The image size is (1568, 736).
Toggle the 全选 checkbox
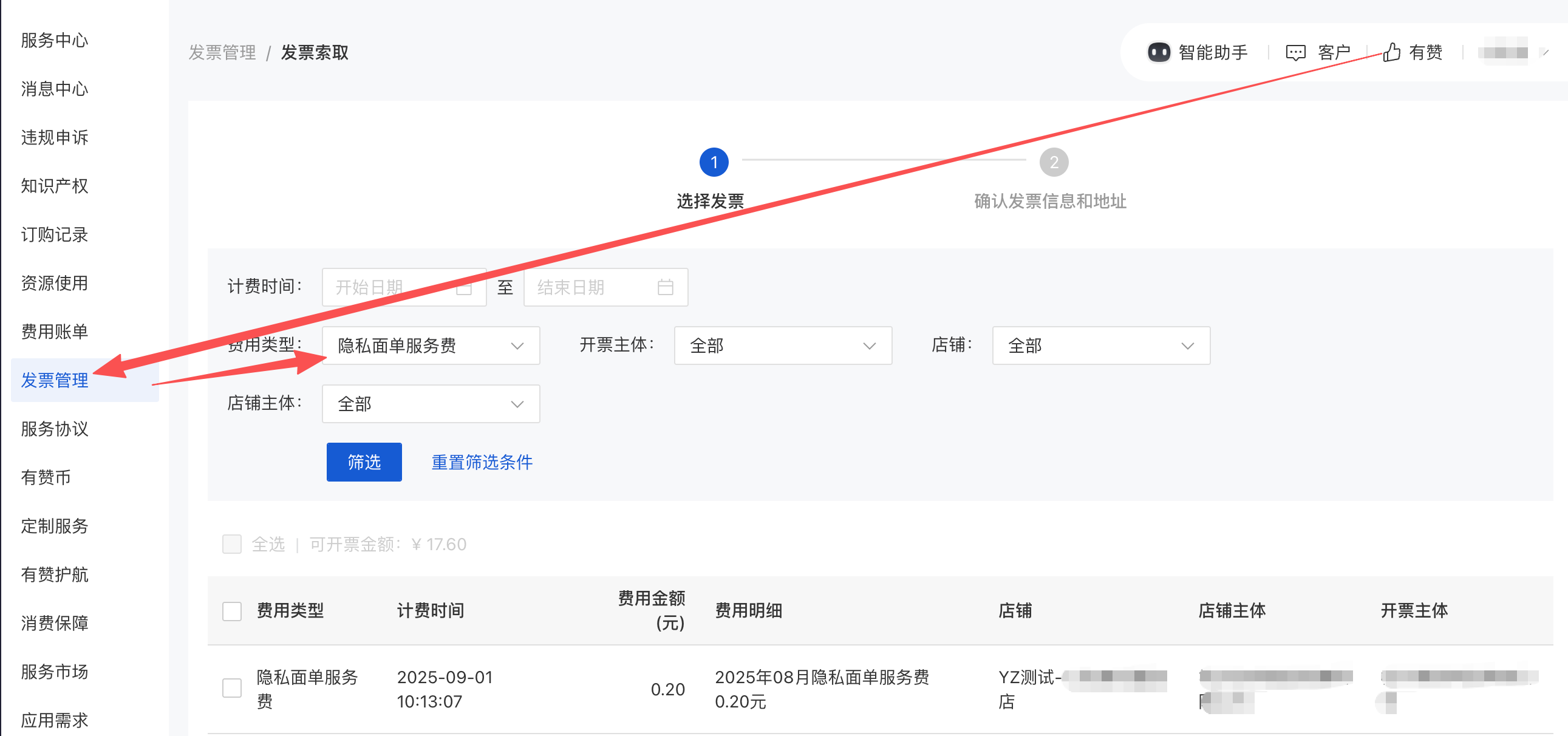click(232, 543)
